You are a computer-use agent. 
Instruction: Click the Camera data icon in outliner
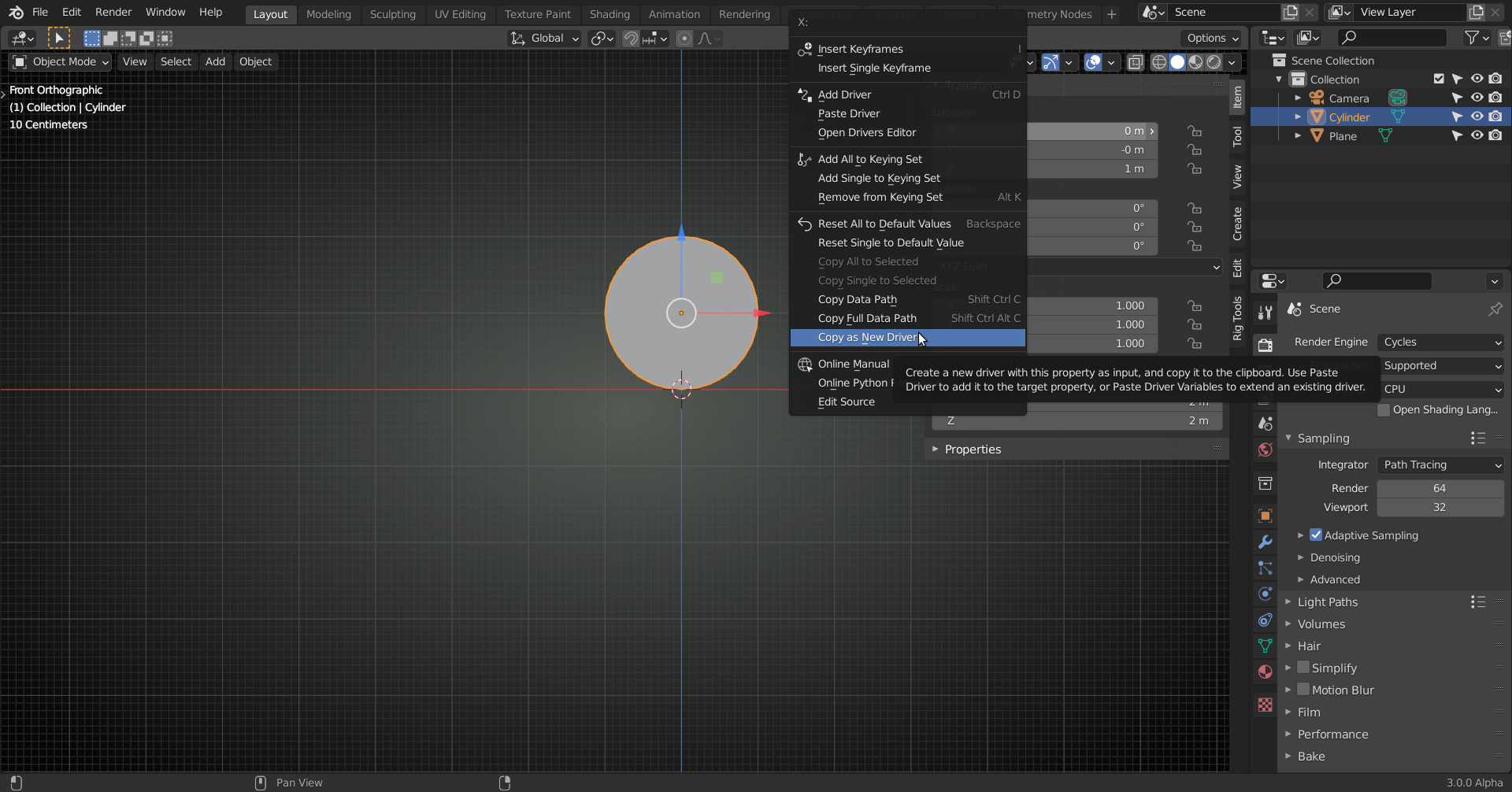pos(1397,98)
